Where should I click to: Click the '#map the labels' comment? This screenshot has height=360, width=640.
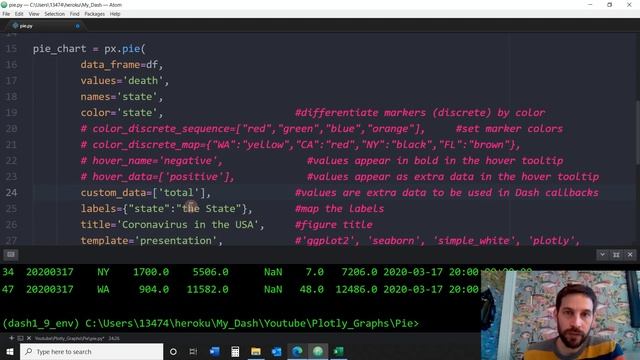340,209
